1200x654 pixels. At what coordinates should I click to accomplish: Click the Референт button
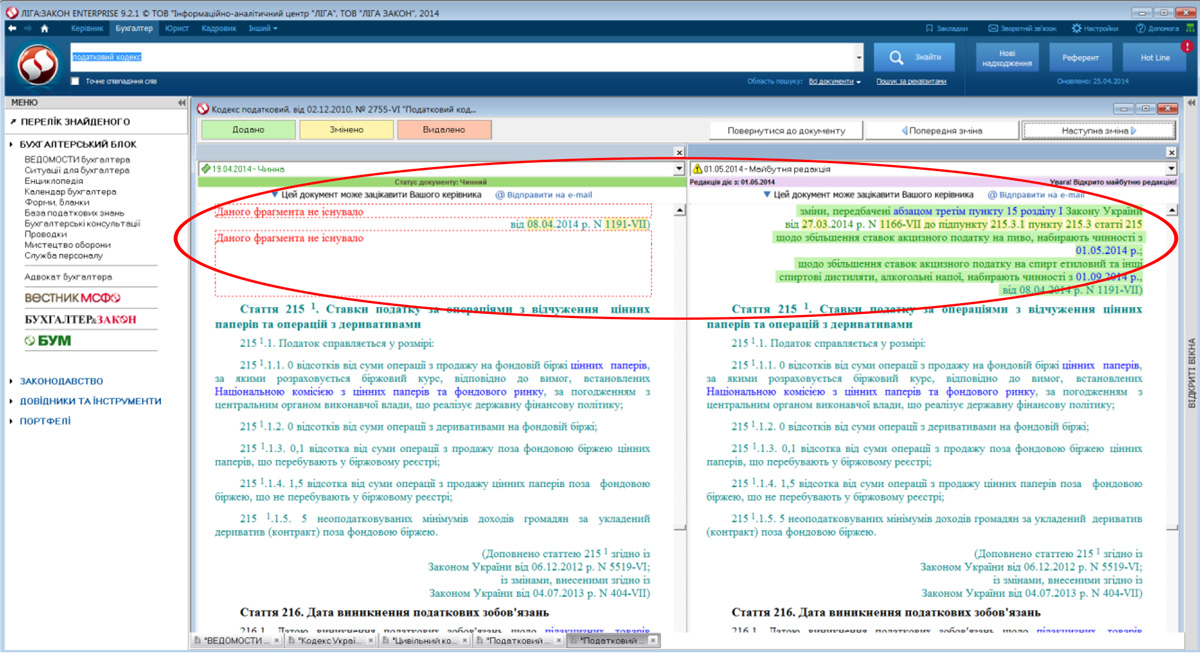tap(1080, 57)
